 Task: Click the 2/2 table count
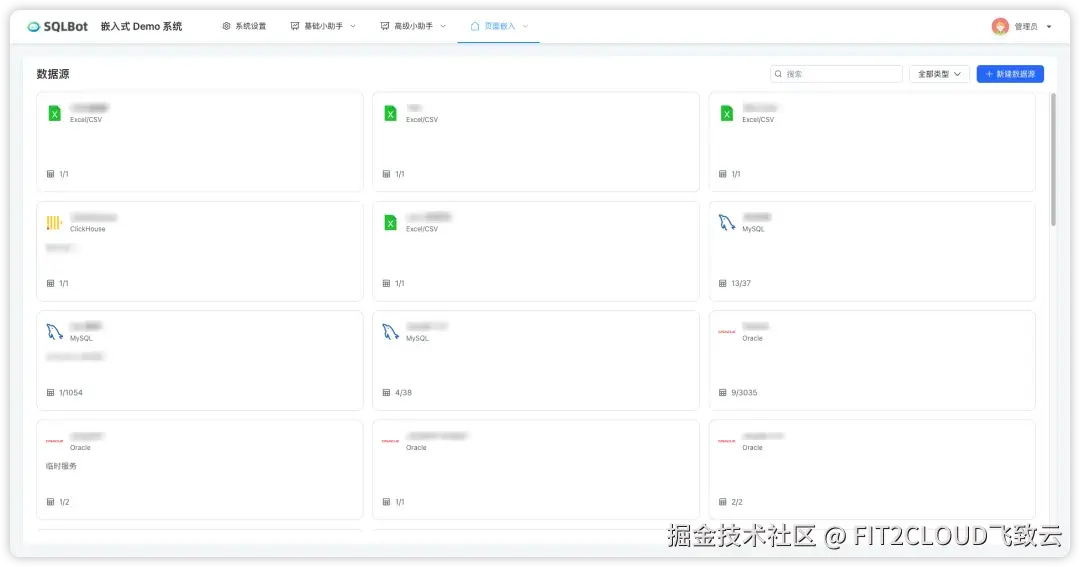(737, 502)
